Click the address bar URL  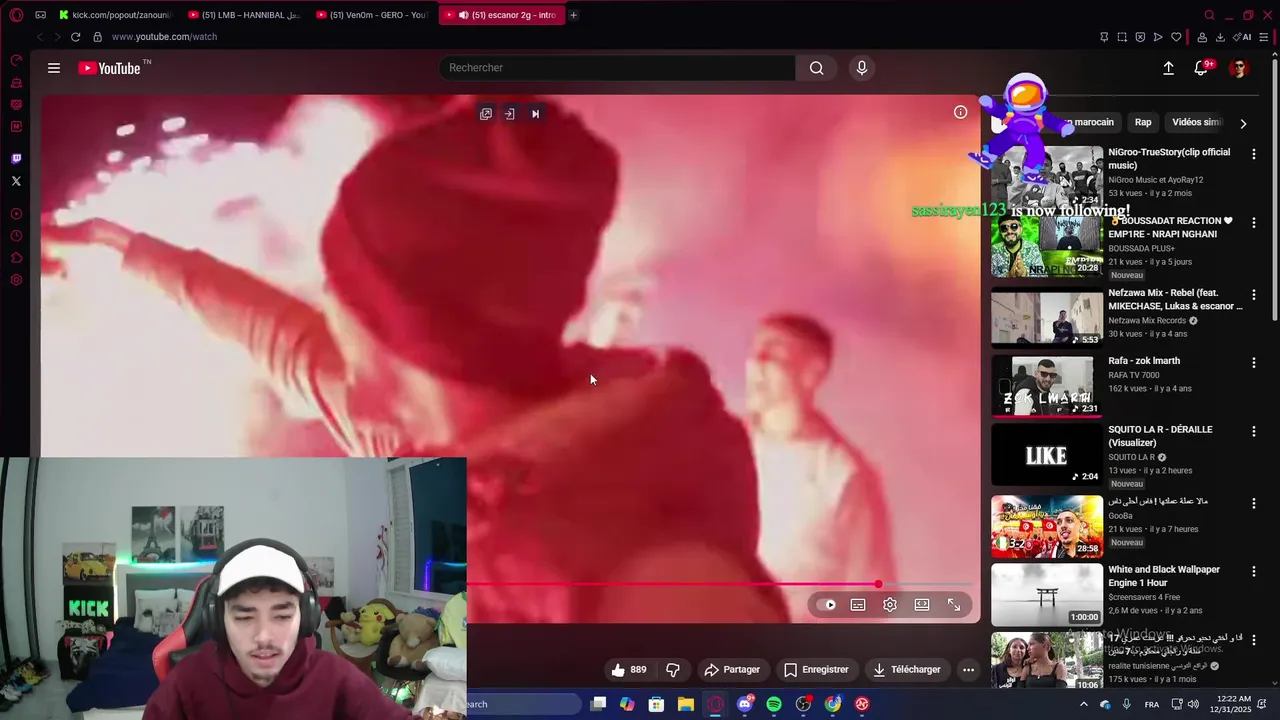164,37
